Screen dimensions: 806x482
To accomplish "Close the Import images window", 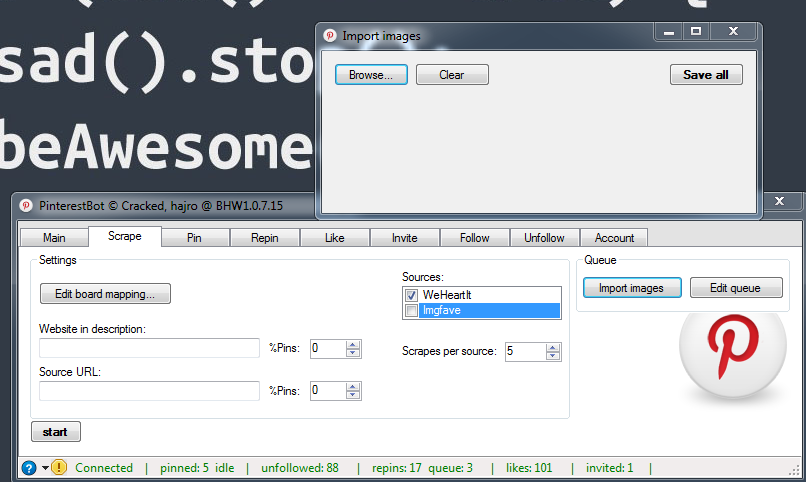I will [734, 32].
